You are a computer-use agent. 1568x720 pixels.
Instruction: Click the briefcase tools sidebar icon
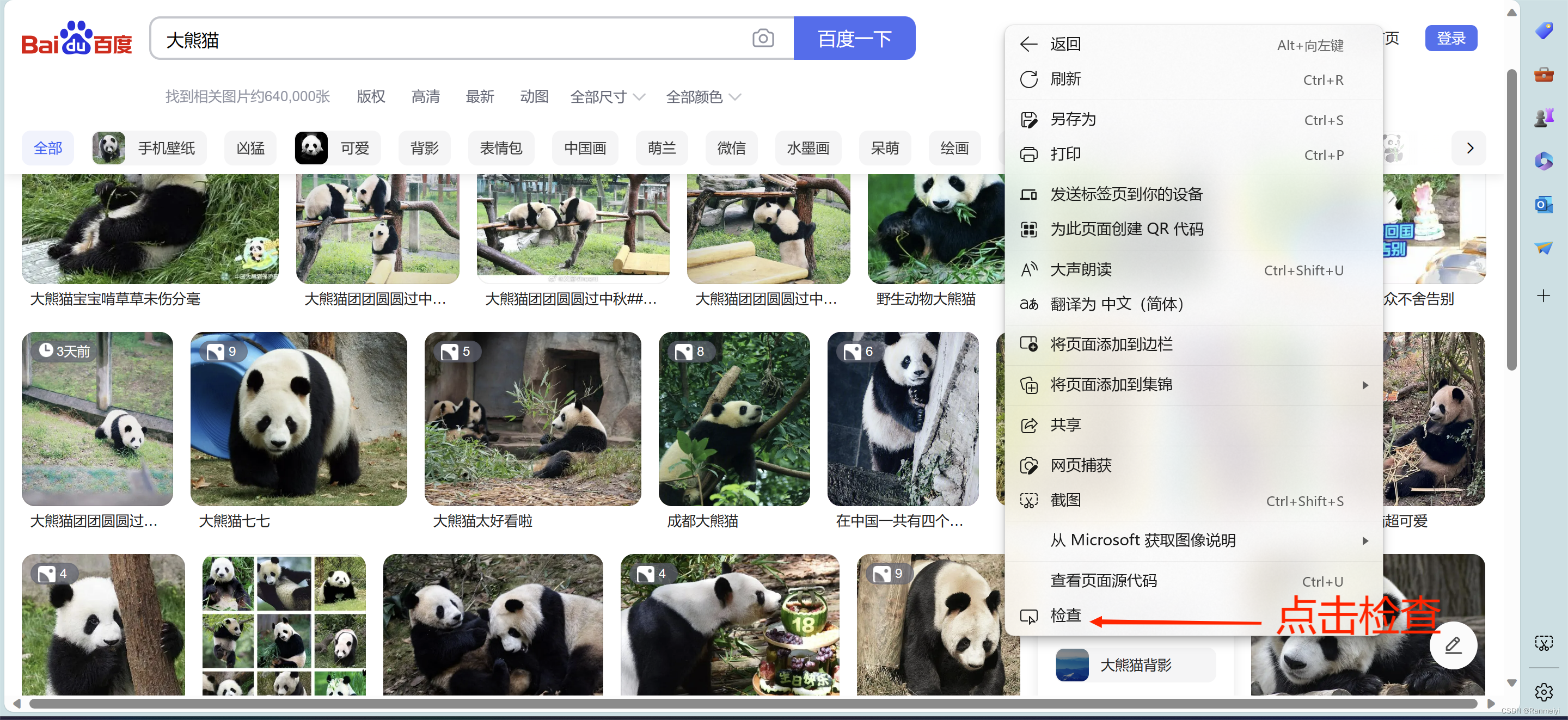tap(1543, 74)
